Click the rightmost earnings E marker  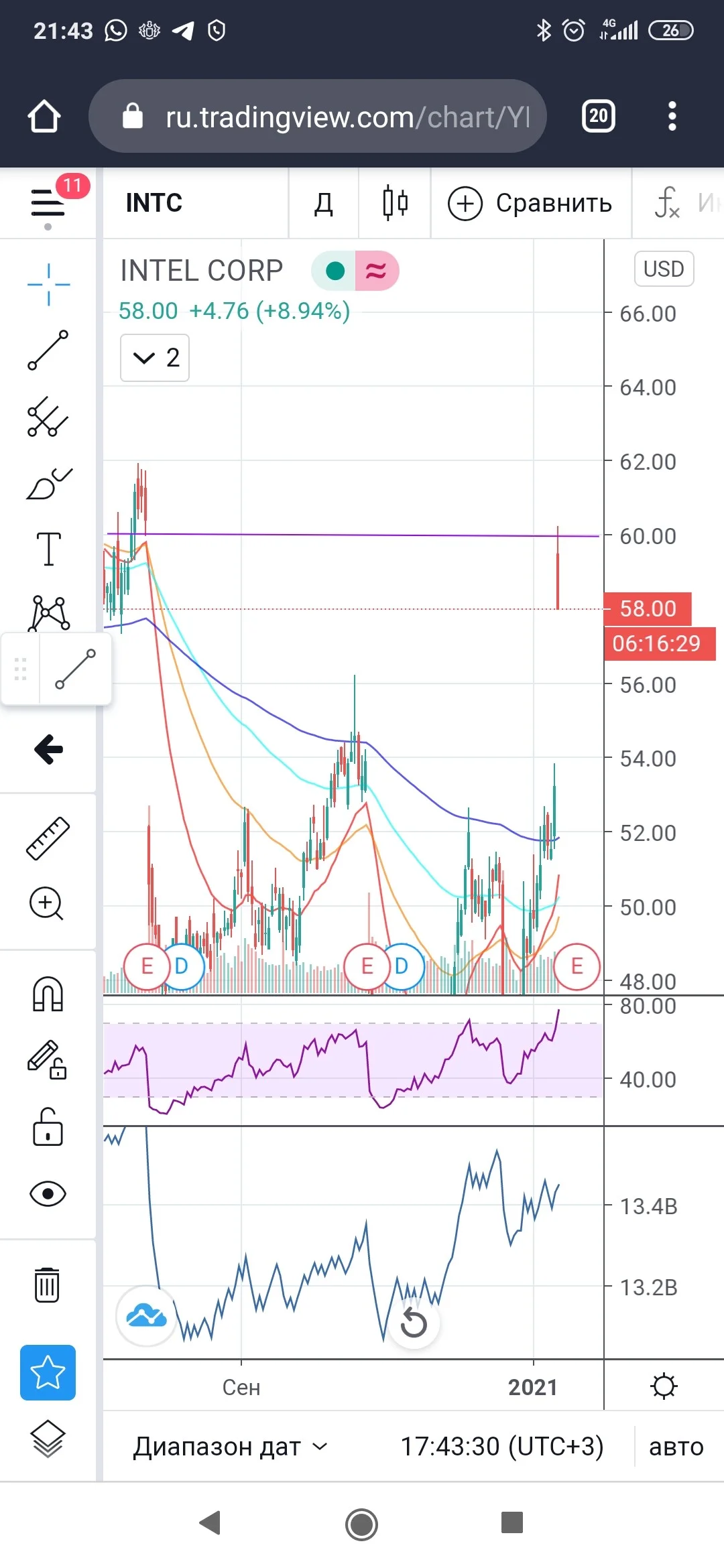click(577, 966)
